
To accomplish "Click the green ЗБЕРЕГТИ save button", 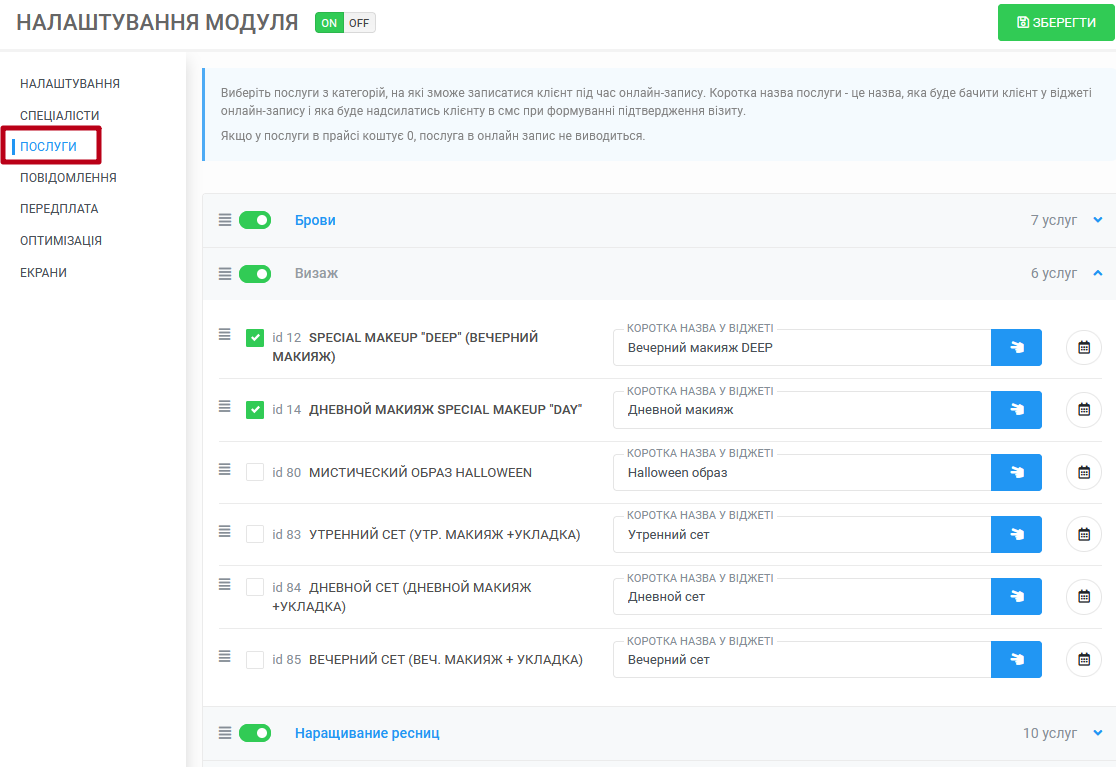I will coord(1056,23).
